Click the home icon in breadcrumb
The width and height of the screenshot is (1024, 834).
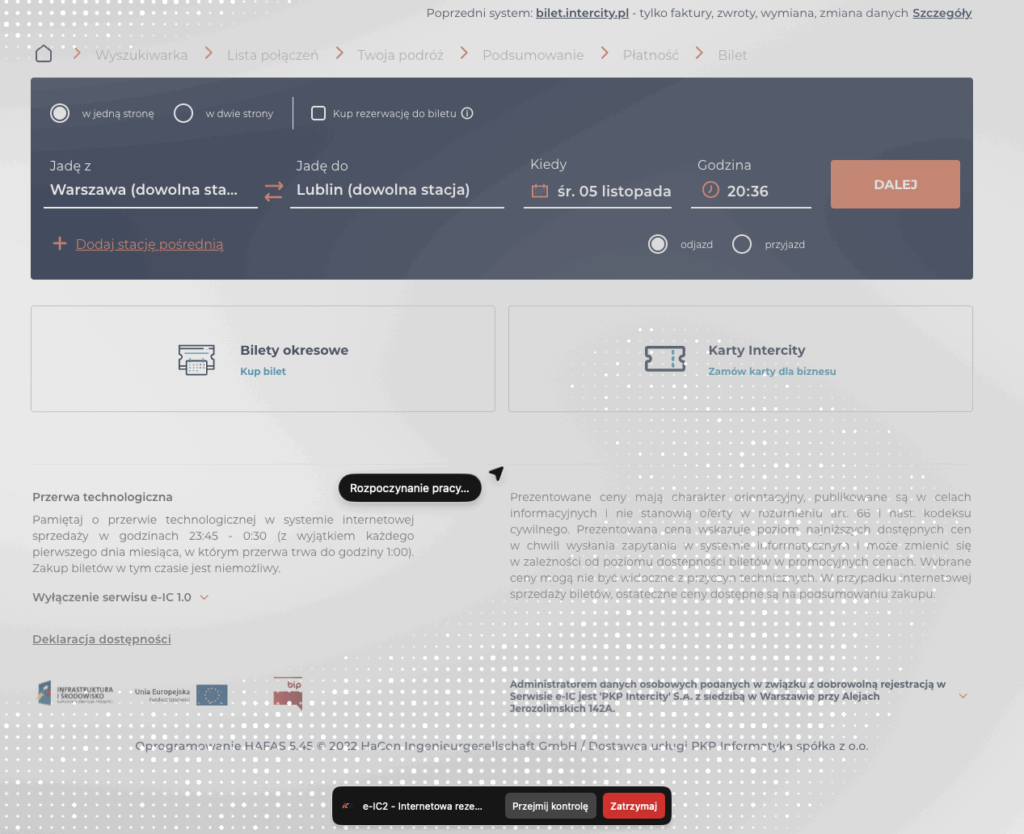coord(43,54)
